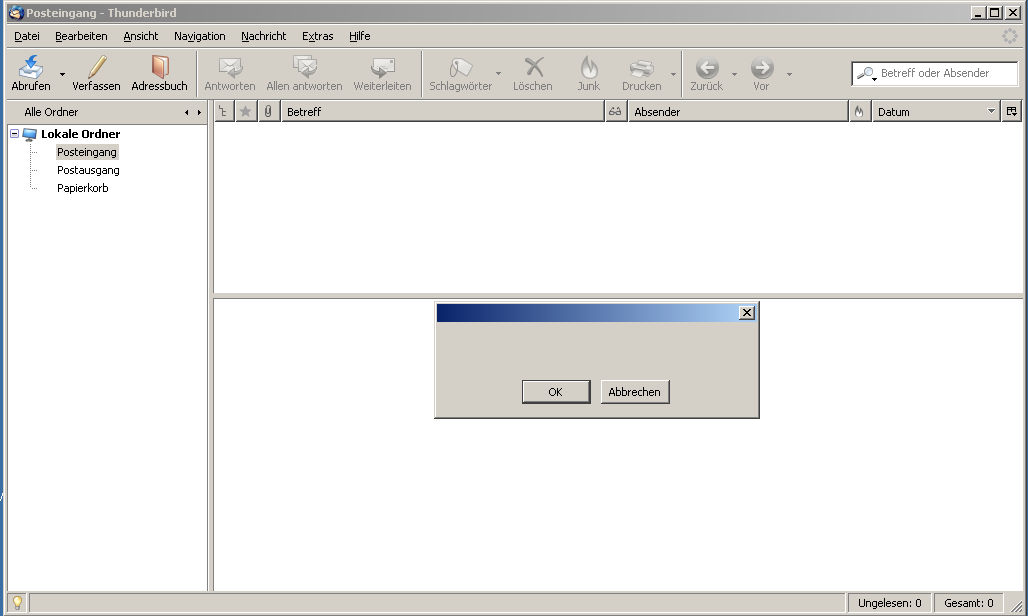The image size is (1028, 616).
Task: Click the activity throbber icon
Action: pyautogui.click(x=1010, y=36)
